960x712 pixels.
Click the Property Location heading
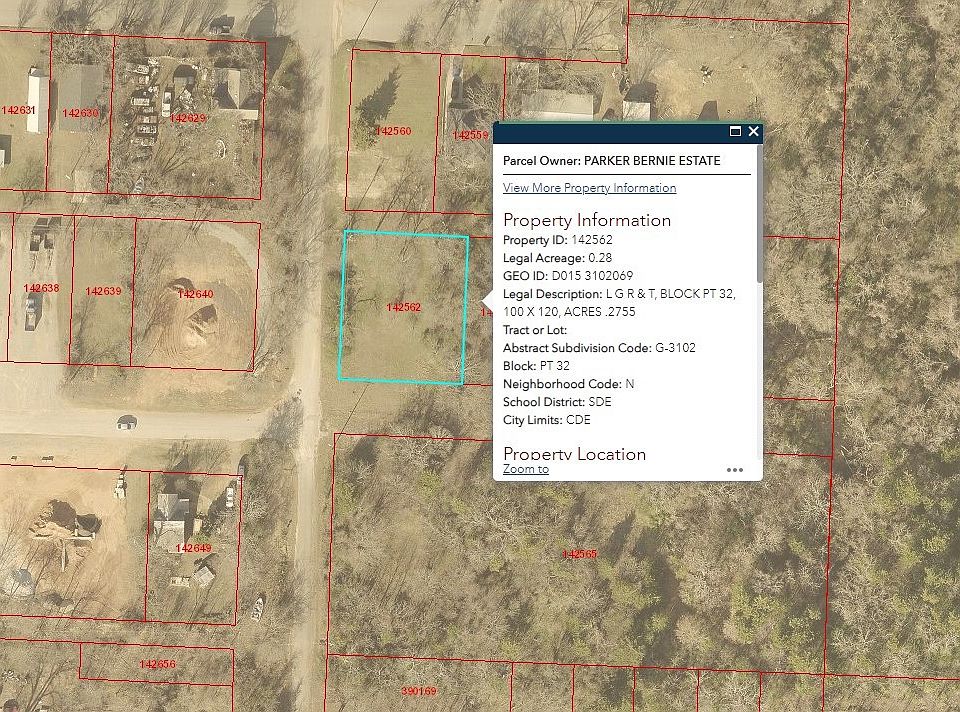(575, 454)
